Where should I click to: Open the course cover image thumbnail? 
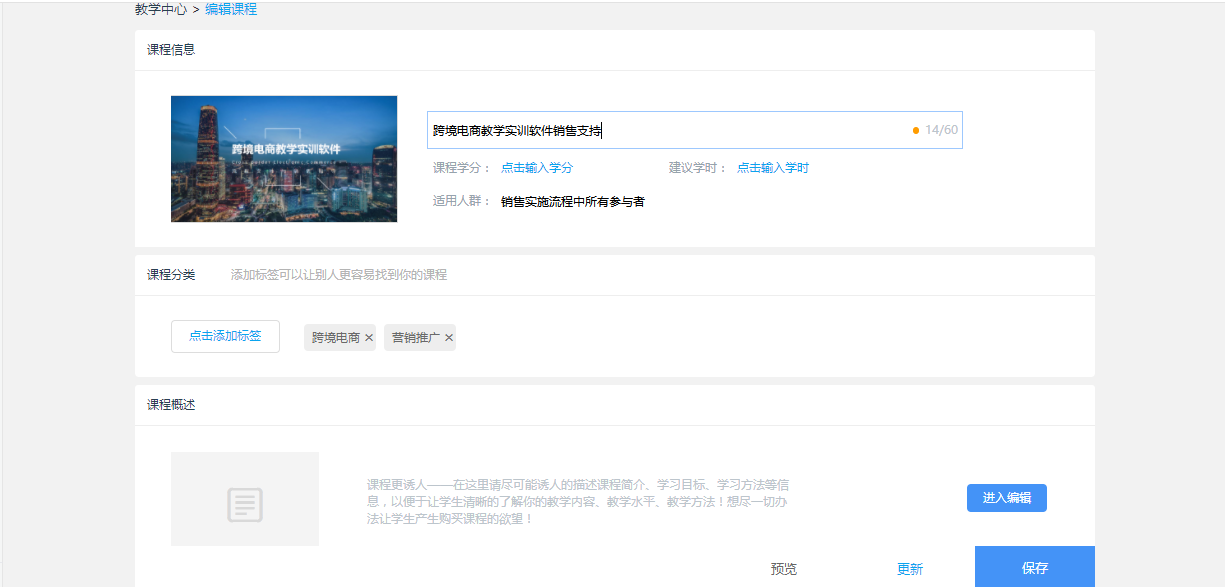click(x=284, y=159)
